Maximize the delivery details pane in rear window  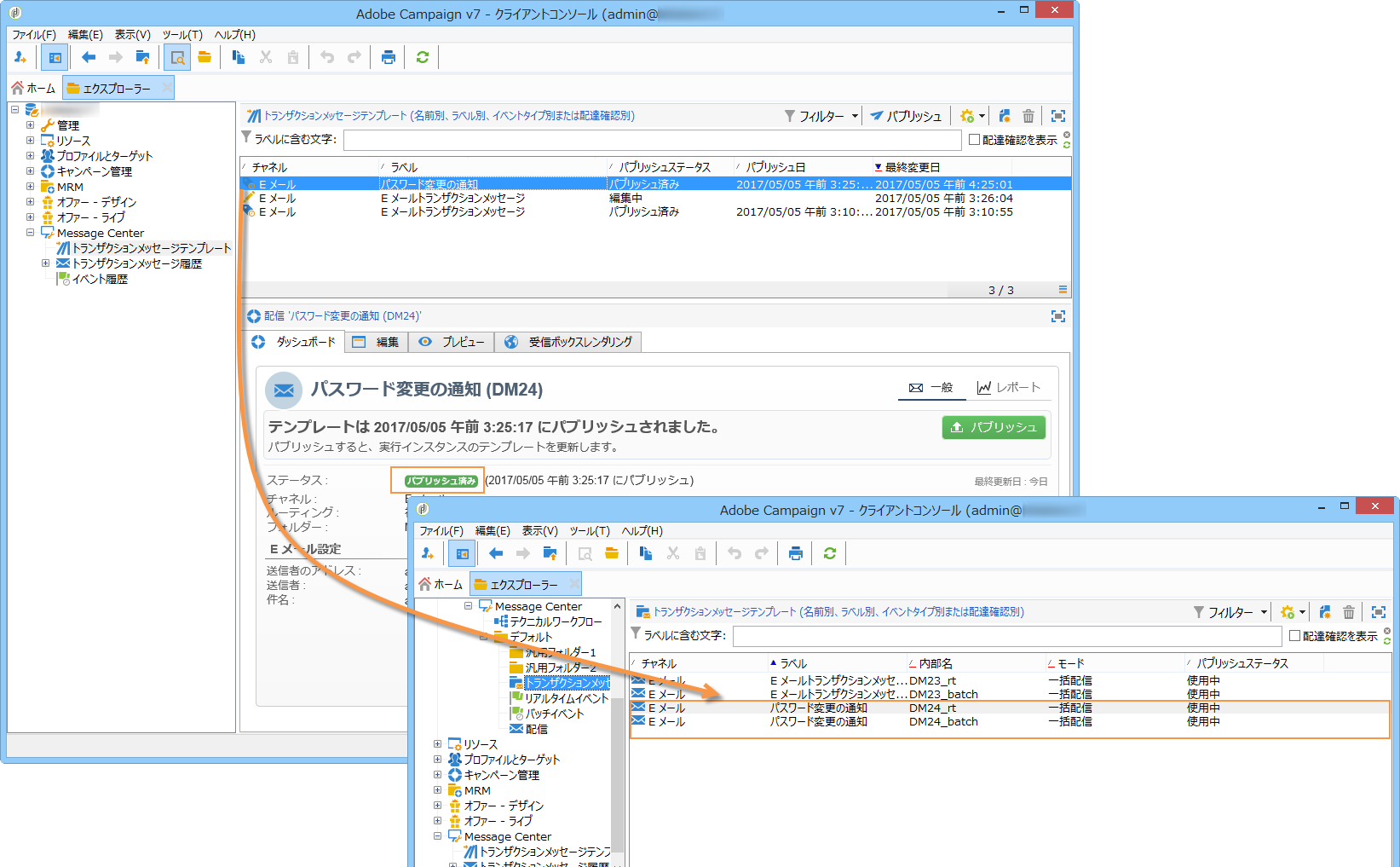(1058, 316)
